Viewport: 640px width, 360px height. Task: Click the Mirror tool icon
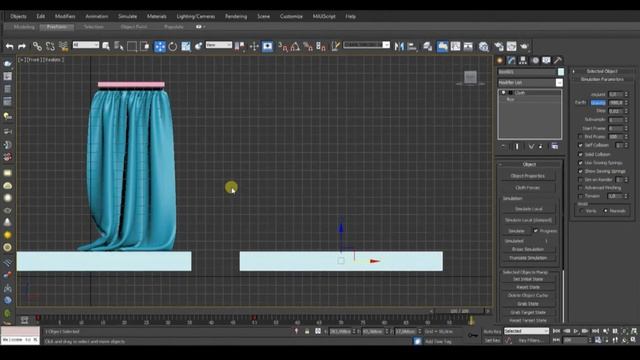pos(399,47)
